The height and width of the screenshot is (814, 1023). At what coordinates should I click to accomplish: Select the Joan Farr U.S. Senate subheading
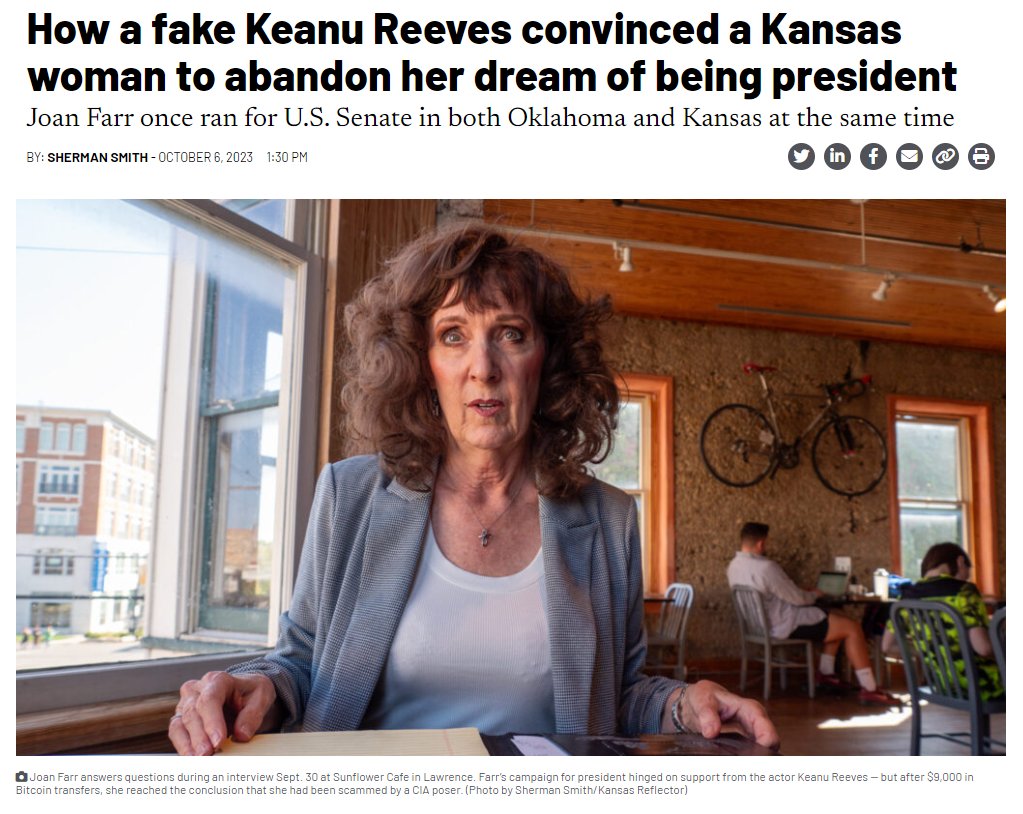[x=490, y=118]
